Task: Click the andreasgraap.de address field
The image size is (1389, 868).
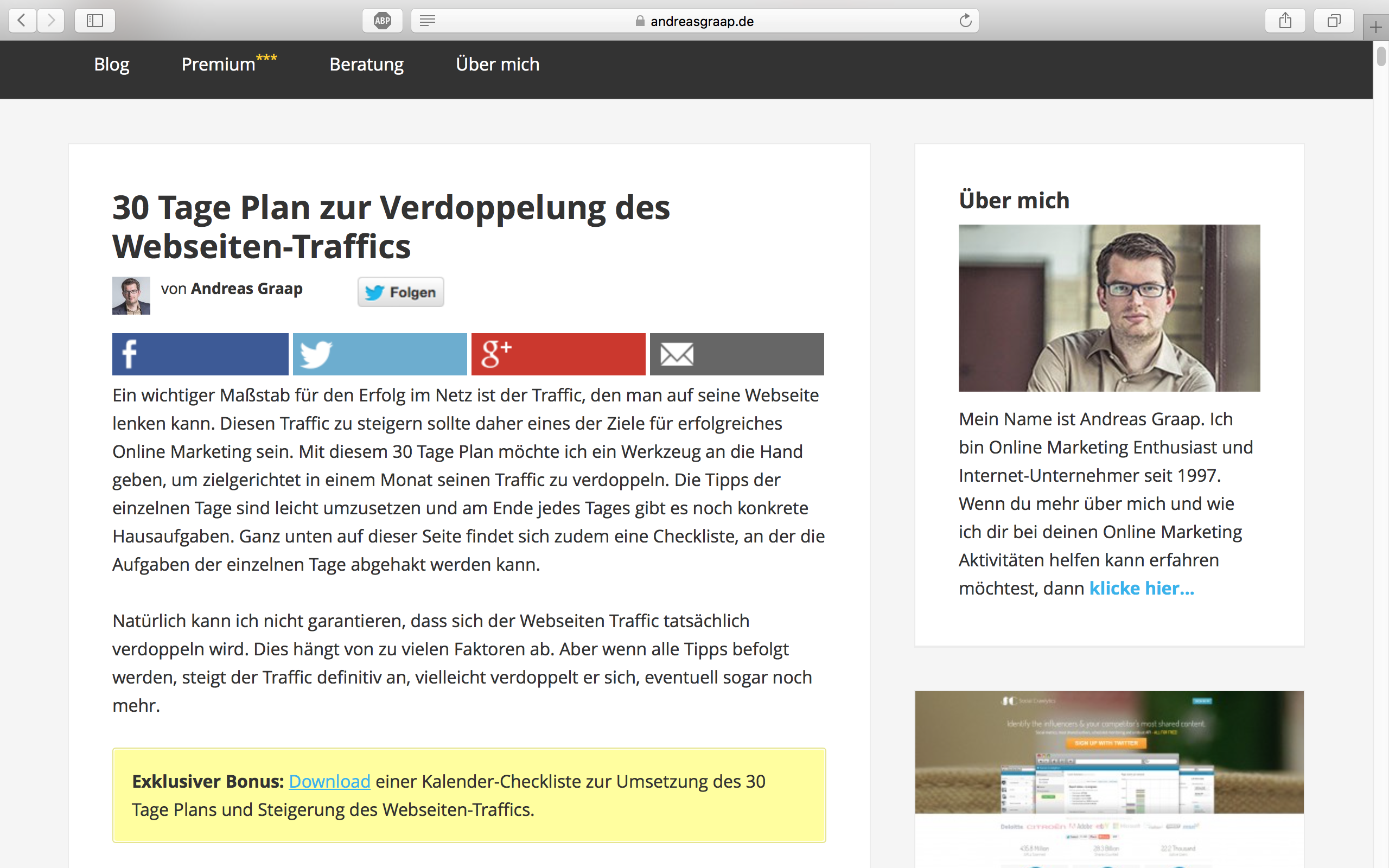Action: (x=702, y=21)
